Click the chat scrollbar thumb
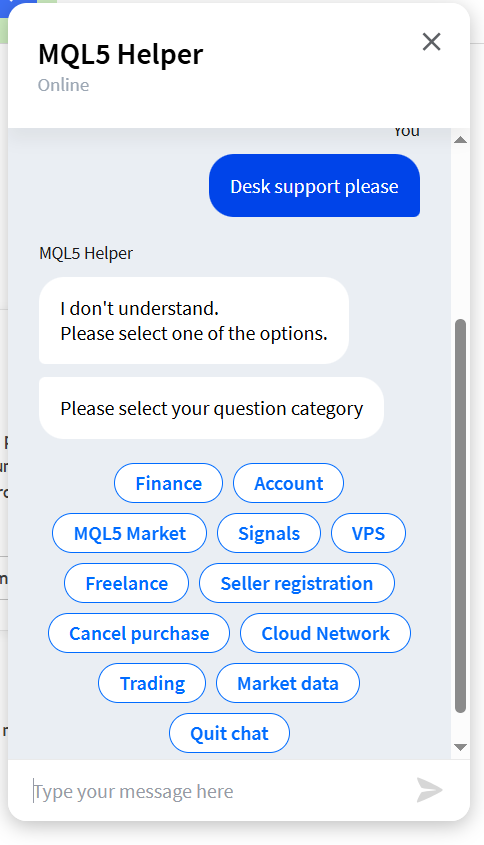 [460, 516]
